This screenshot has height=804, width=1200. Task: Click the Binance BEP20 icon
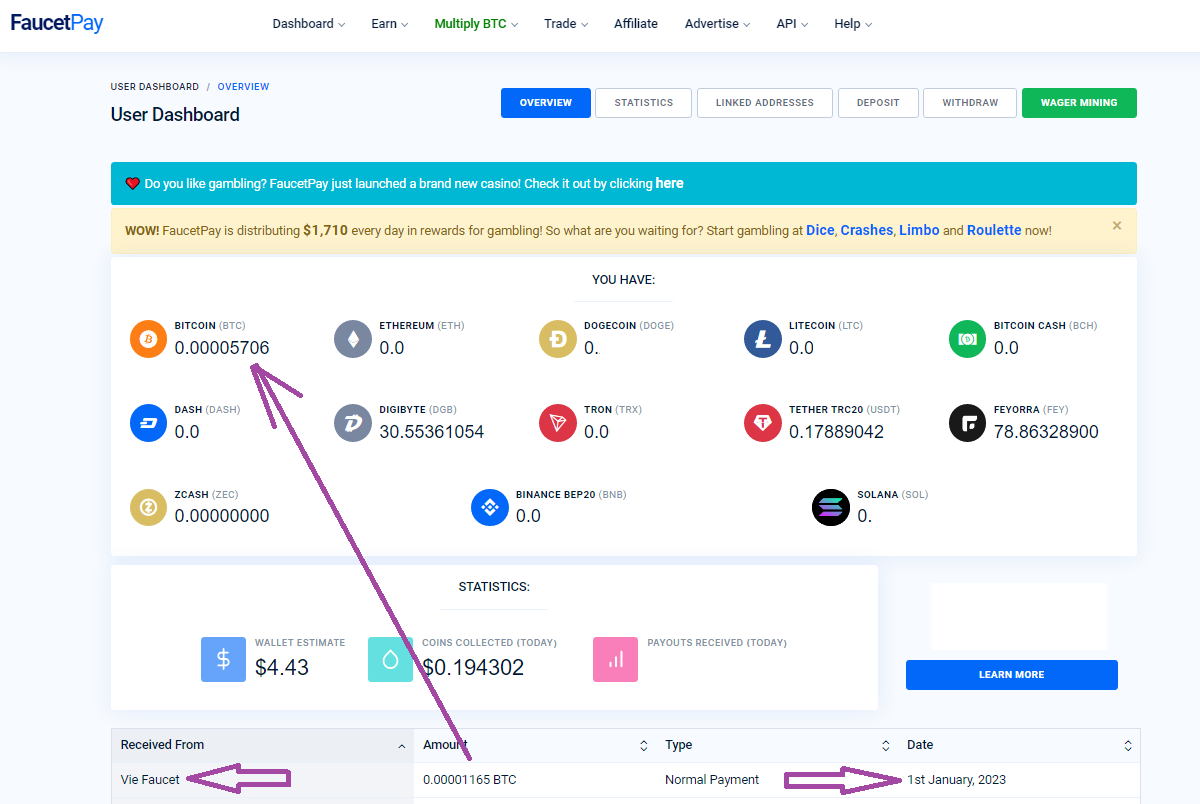click(490, 507)
